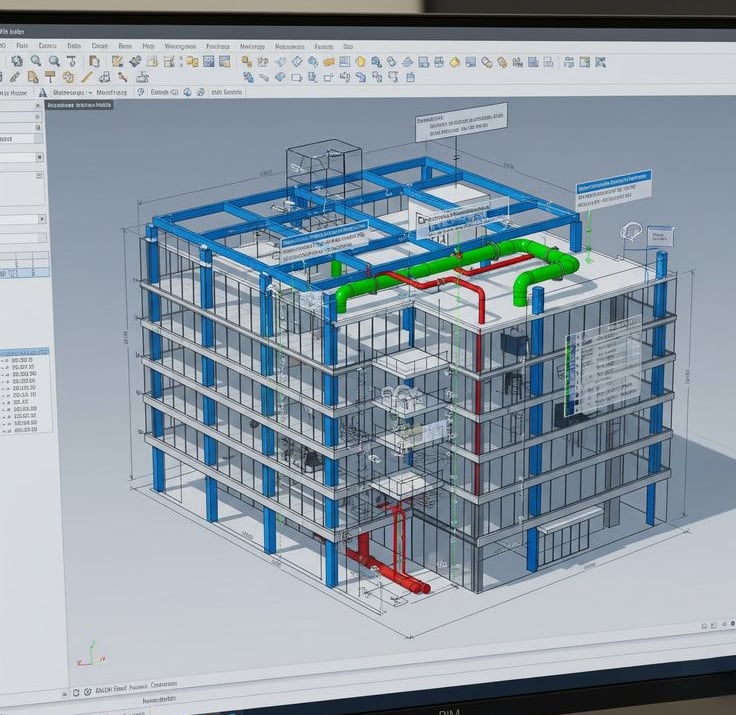Click the yellow diagonal line tool icon
736x715 pixels.
[86, 77]
